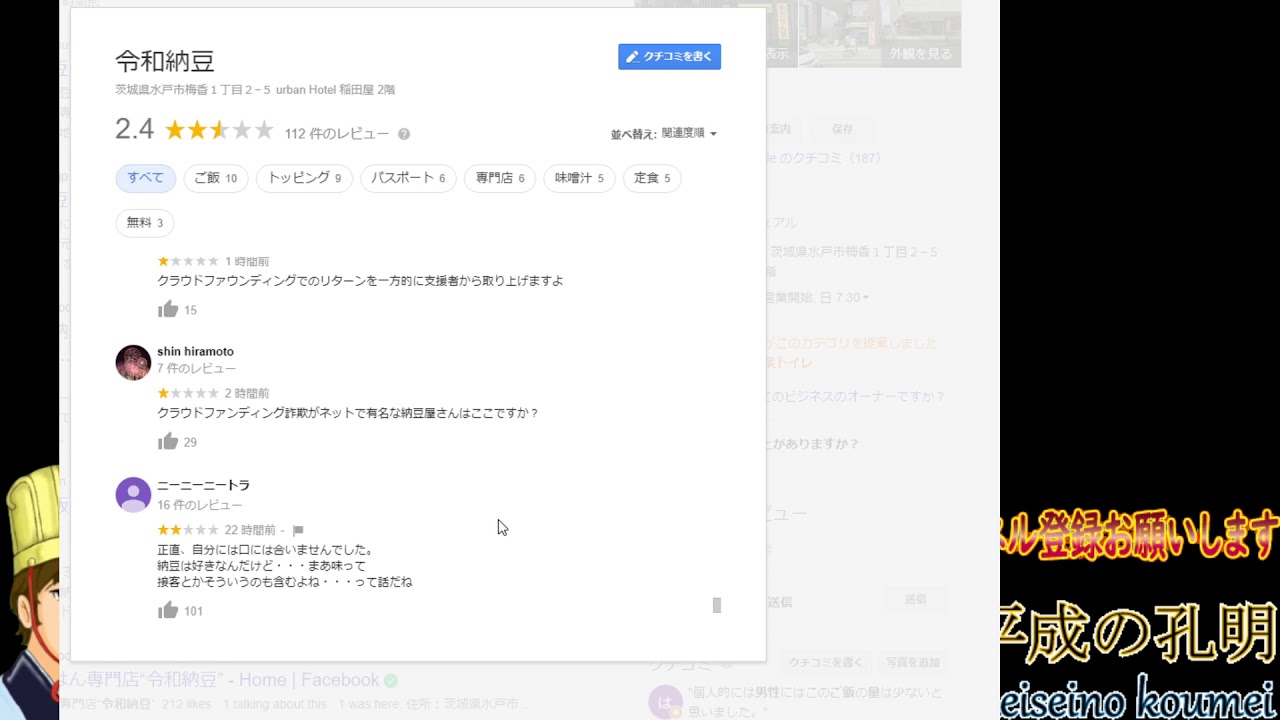Click the reviews panel scrollbar thumb
The image size is (1280, 720).
click(x=716, y=605)
